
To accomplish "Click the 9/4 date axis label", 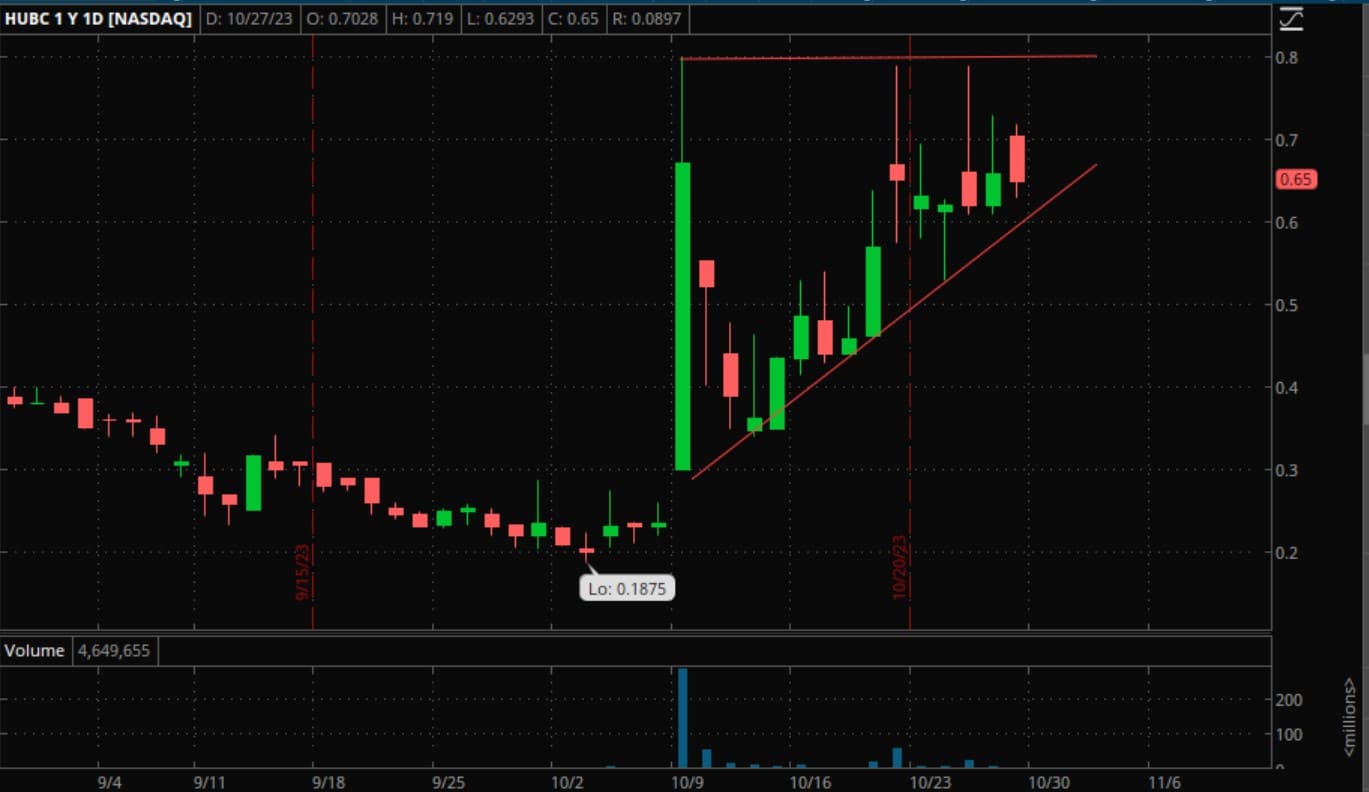I will (x=110, y=782).
